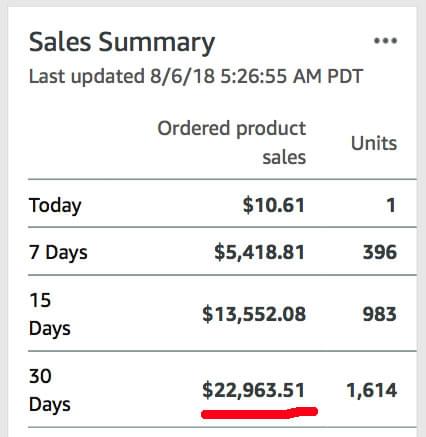Select the Last updated timestamp text
Screen dimensions: 426x437
coord(196,76)
